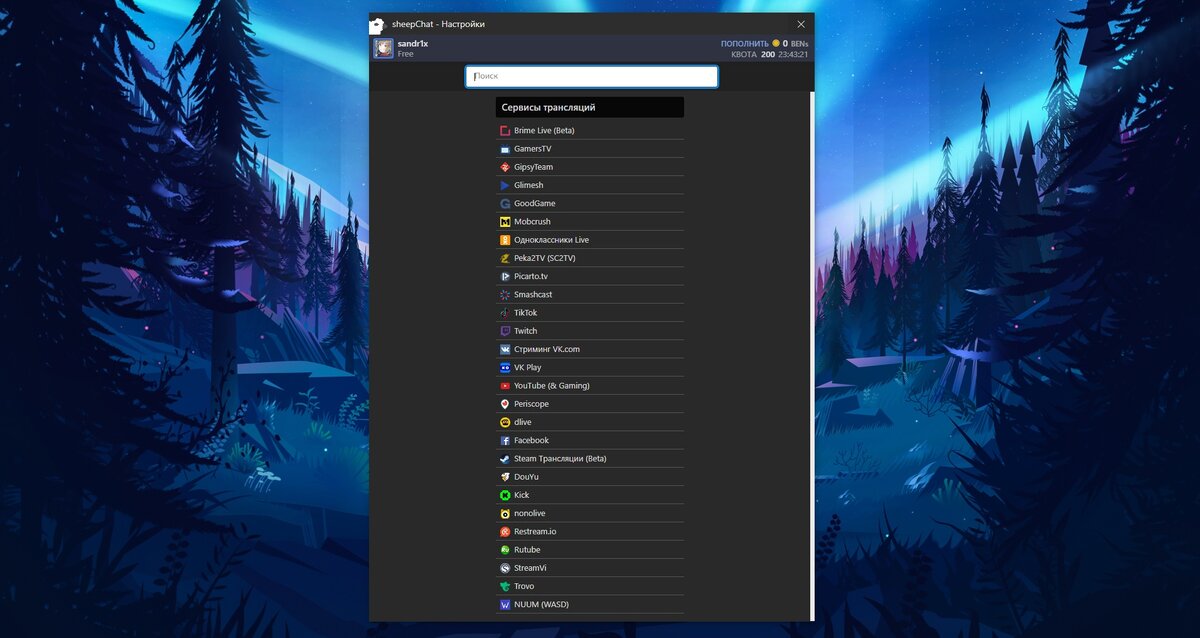Screen dimensions: 1200x638
Task: Click the VK Play icon
Action: click(x=505, y=368)
